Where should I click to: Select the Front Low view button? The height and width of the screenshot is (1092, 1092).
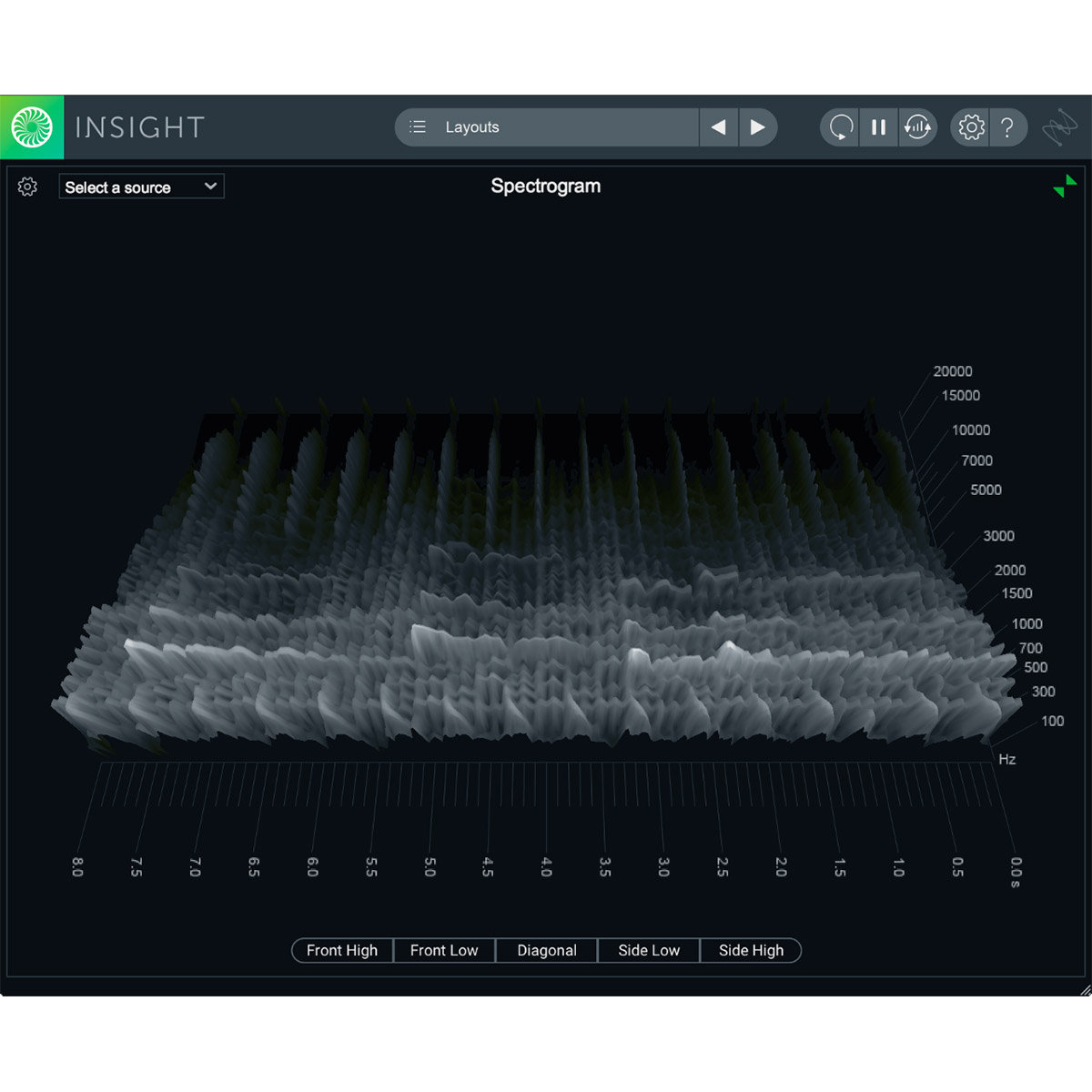(x=444, y=950)
